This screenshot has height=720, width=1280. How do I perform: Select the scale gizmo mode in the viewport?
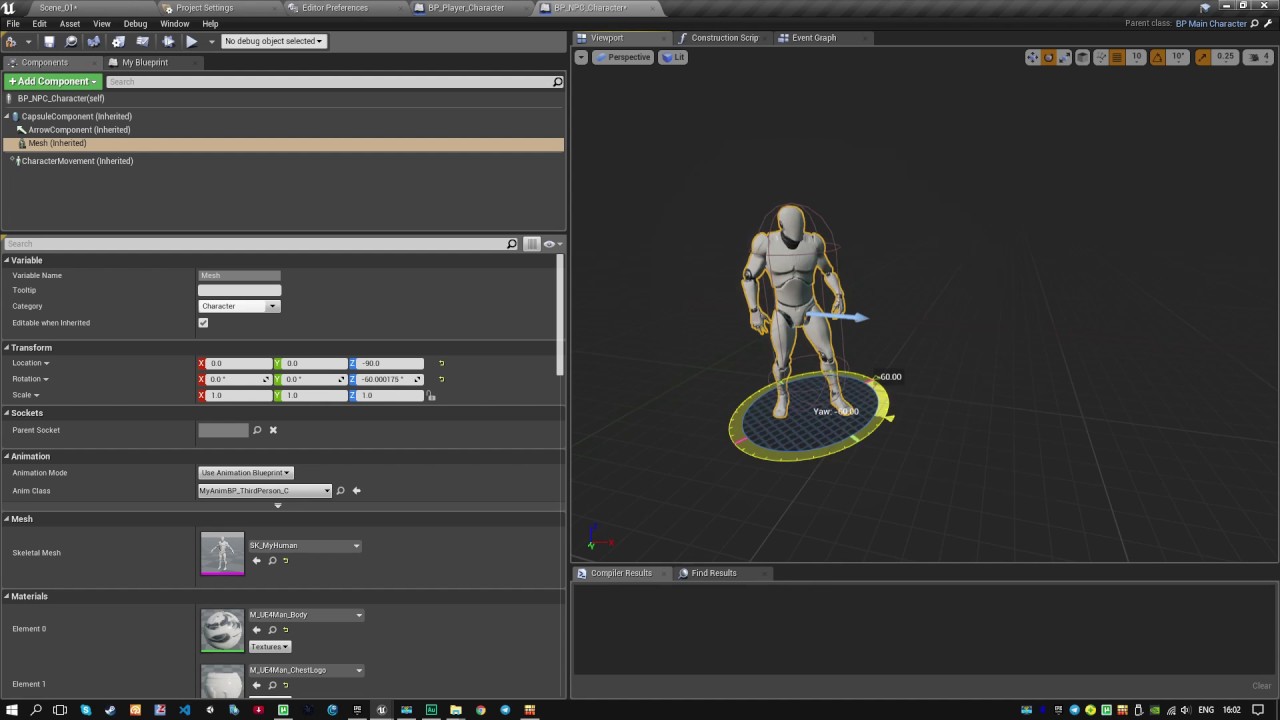tap(1065, 57)
